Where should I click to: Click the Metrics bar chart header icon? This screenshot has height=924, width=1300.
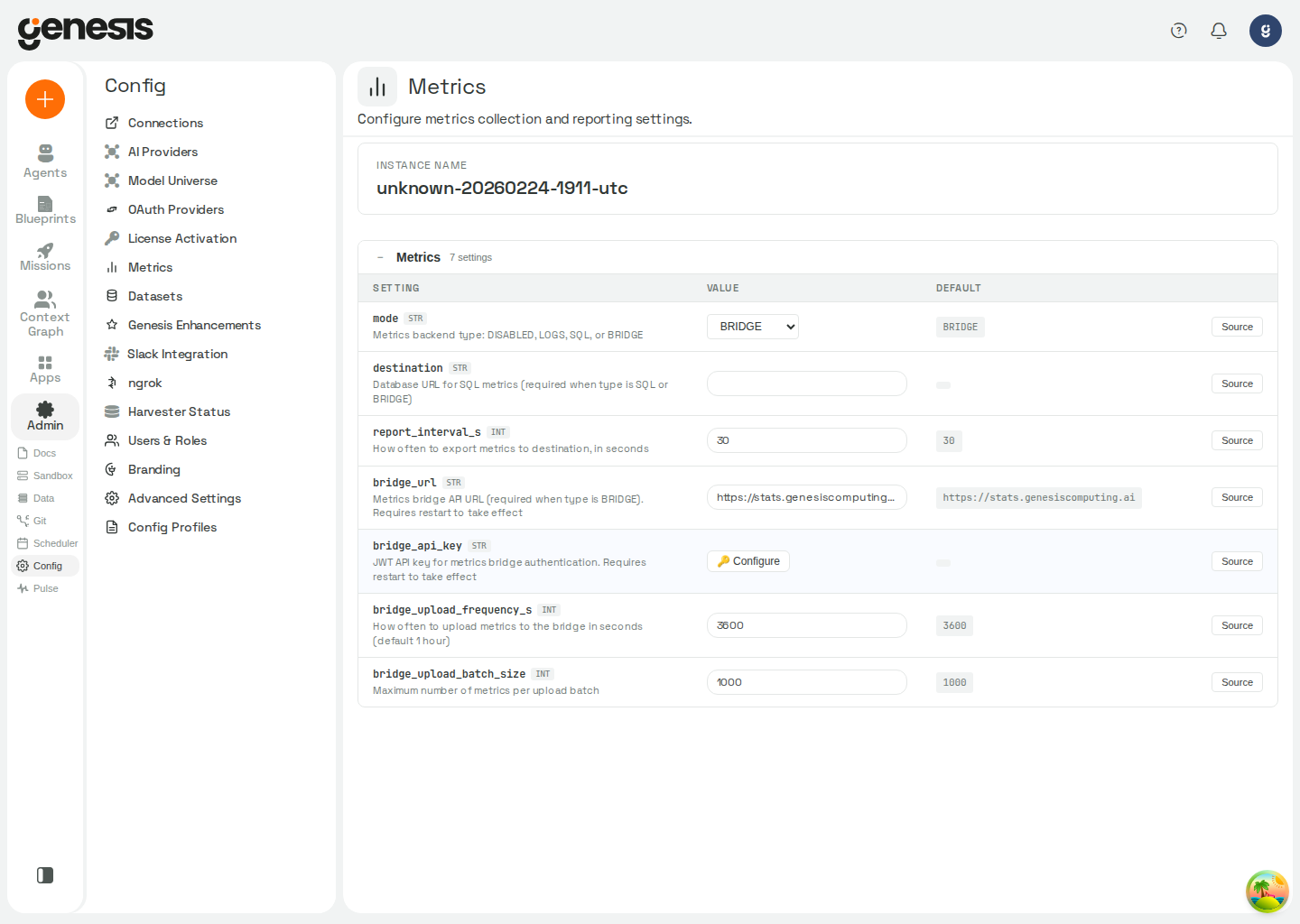[x=377, y=87]
